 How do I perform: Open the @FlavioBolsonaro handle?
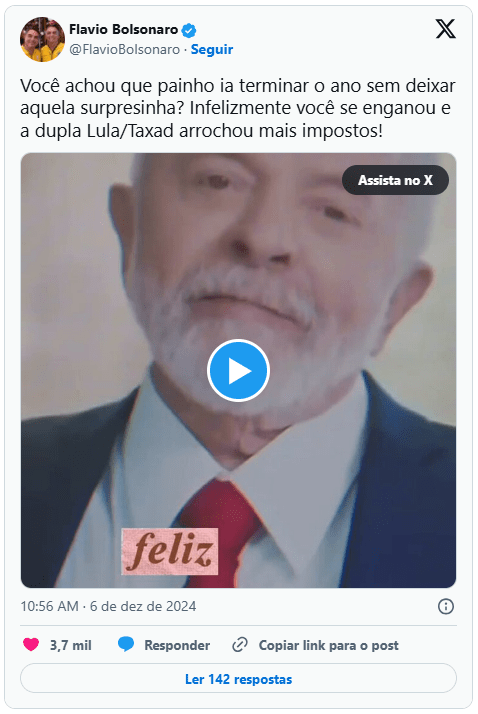point(124,49)
